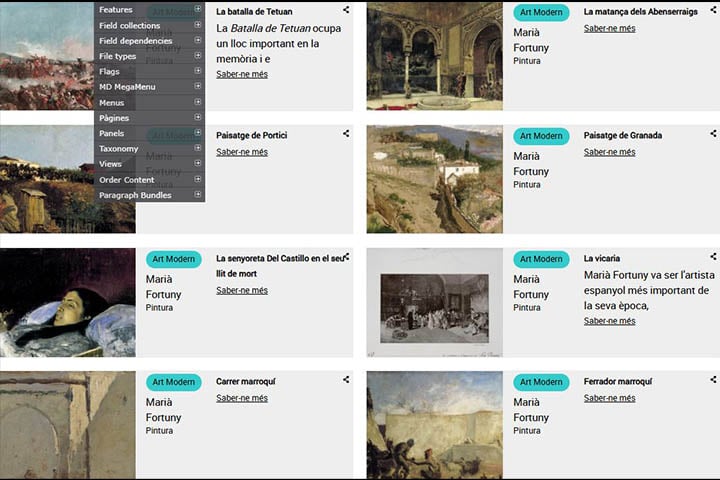Follow Saber-ne més under La vicaria
Screen dimensions: 720x480
609,321
